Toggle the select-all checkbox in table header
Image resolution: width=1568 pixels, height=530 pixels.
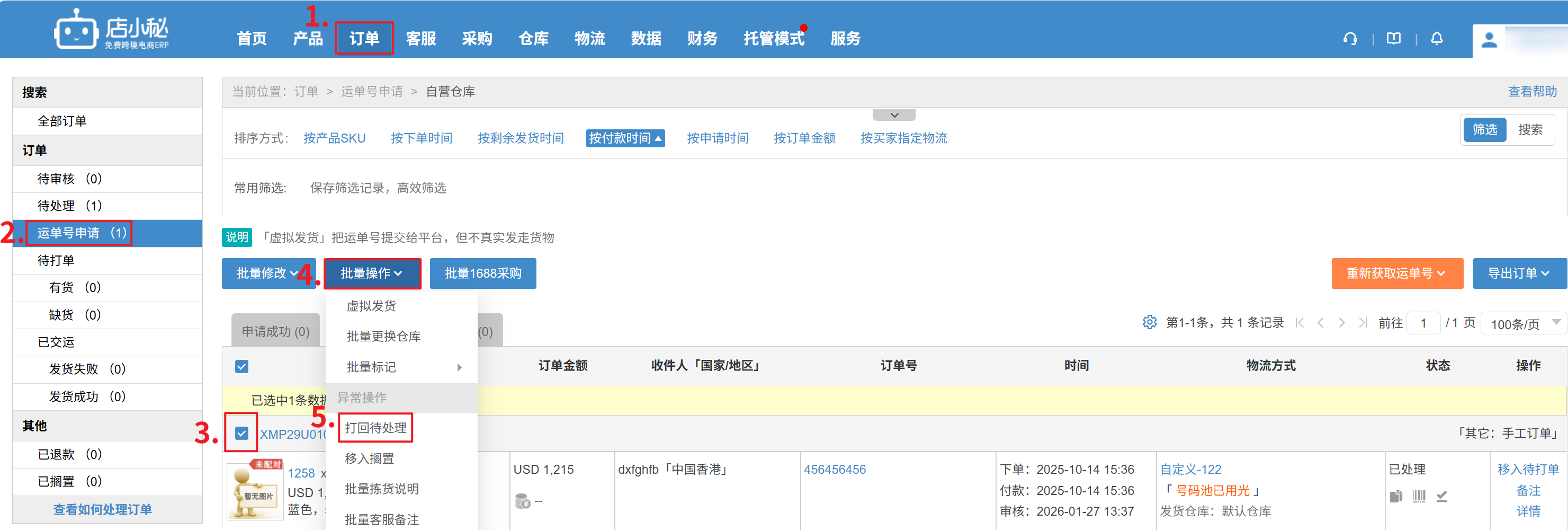coord(241,366)
